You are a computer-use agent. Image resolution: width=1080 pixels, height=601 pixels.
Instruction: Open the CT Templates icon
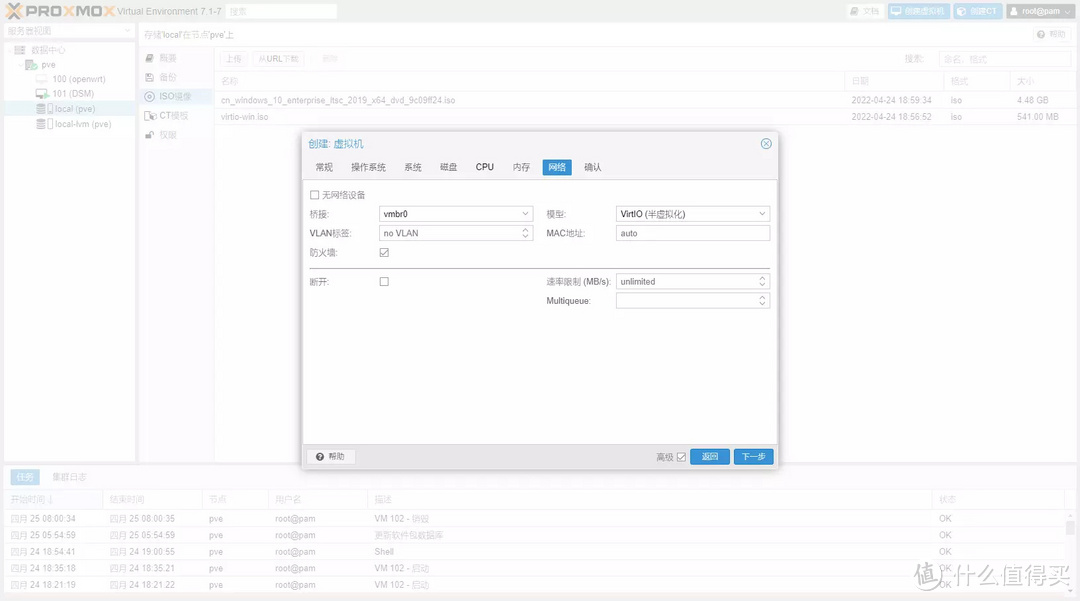coord(150,116)
